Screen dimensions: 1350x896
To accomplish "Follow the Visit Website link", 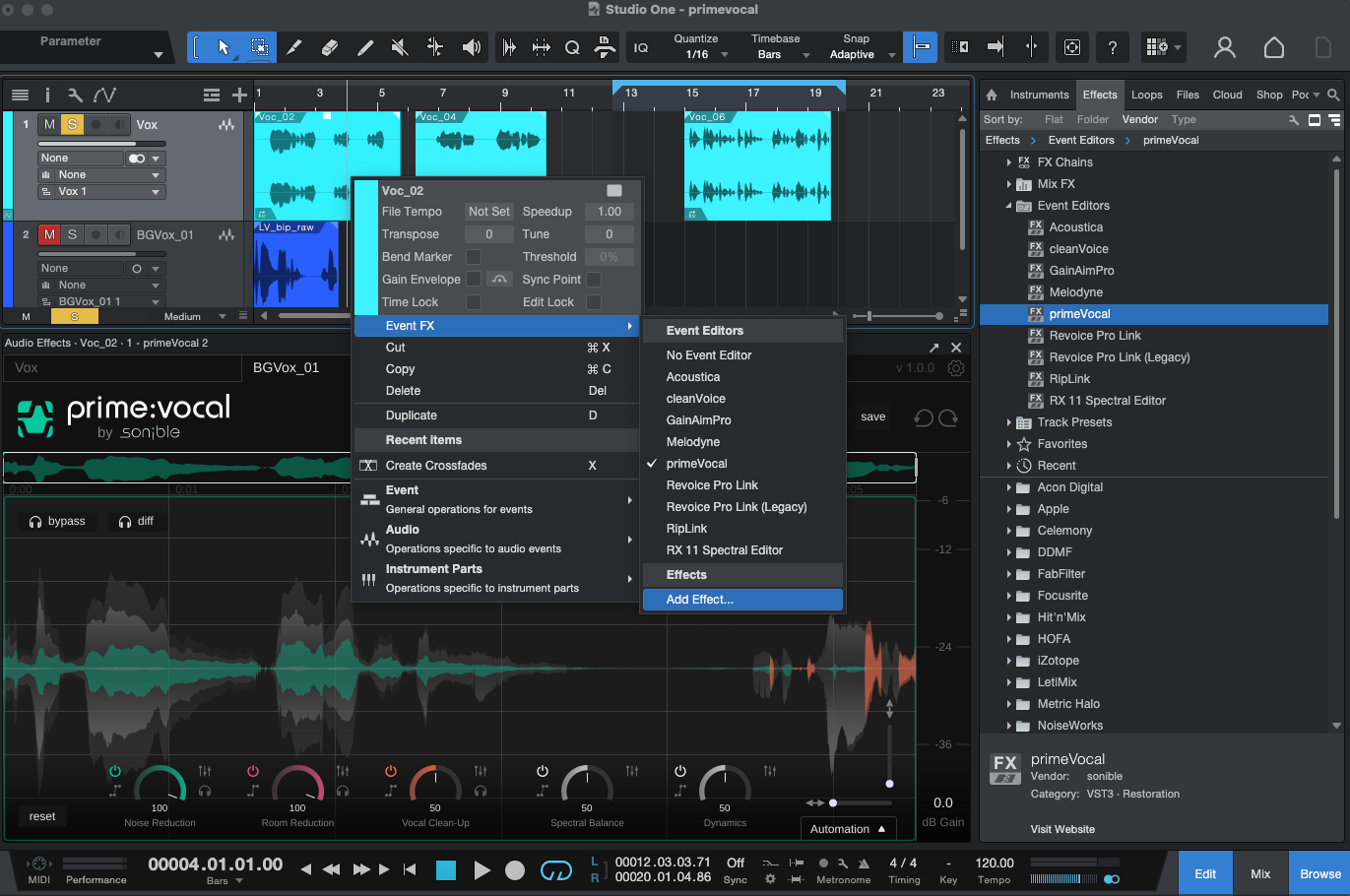I will [x=1062, y=829].
